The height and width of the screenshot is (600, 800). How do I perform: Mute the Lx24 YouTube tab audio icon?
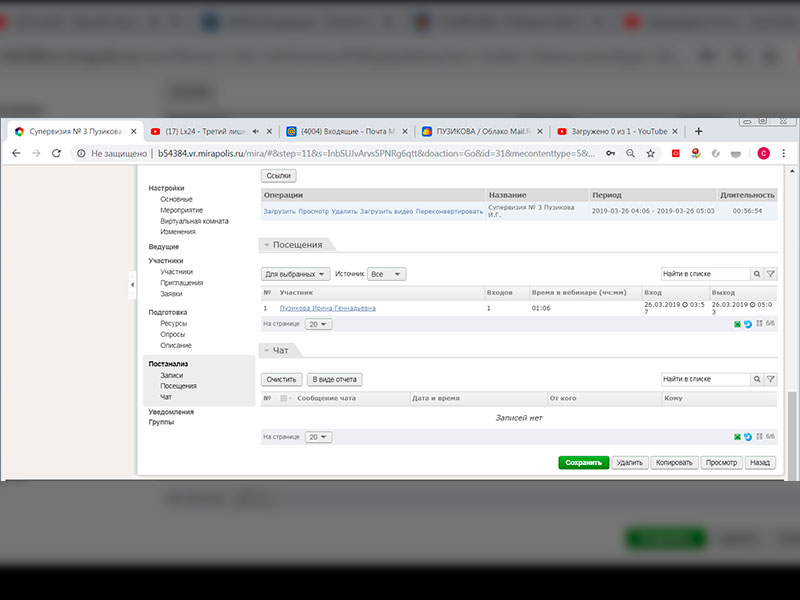tap(256, 131)
